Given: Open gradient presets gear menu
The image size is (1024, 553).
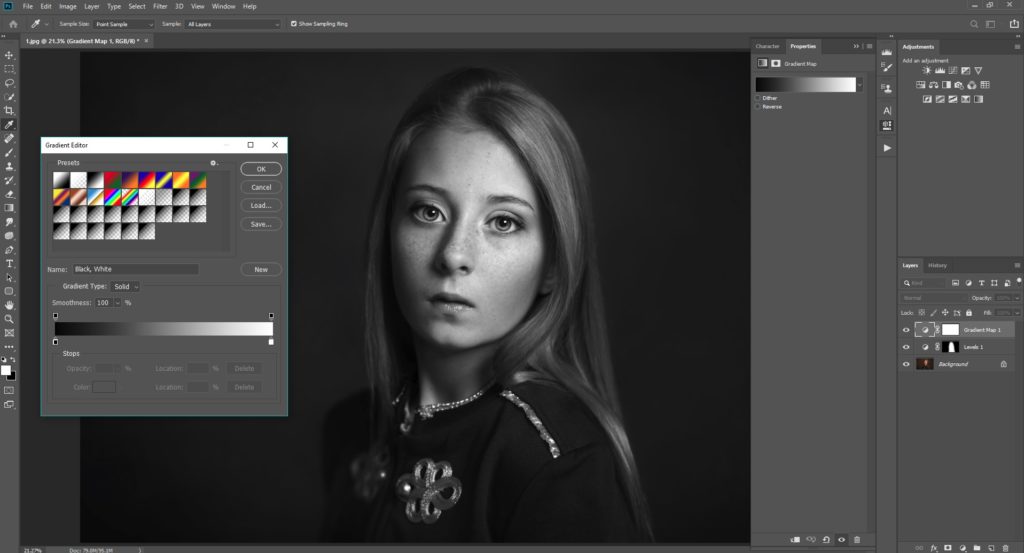Looking at the screenshot, I should click(214, 163).
